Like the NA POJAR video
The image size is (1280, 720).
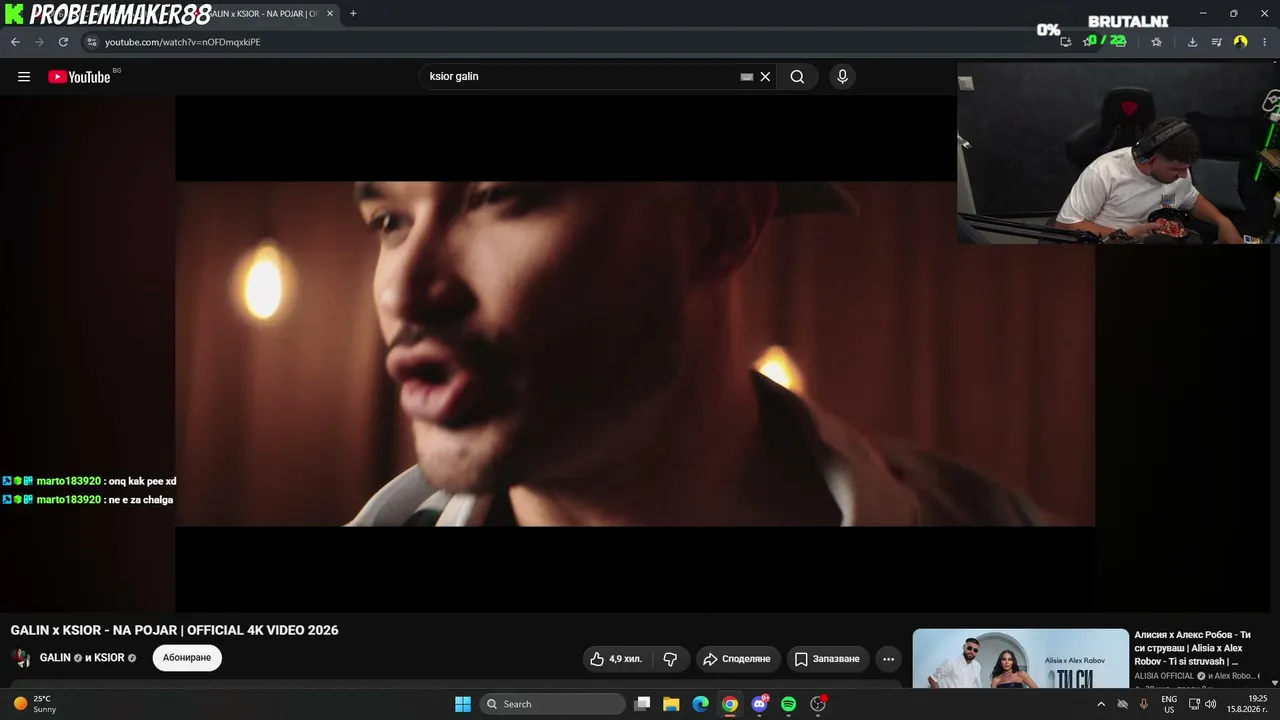[x=616, y=659]
